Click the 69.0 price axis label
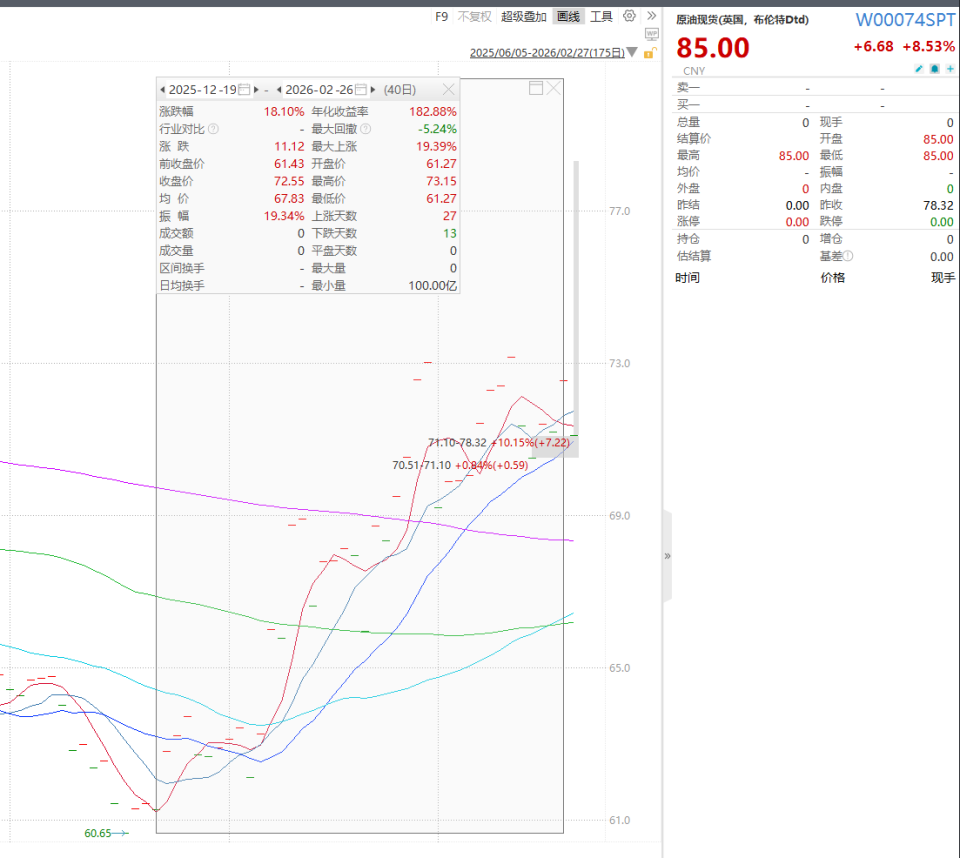Viewport: 960px width, 858px height. [x=620, y=516]
